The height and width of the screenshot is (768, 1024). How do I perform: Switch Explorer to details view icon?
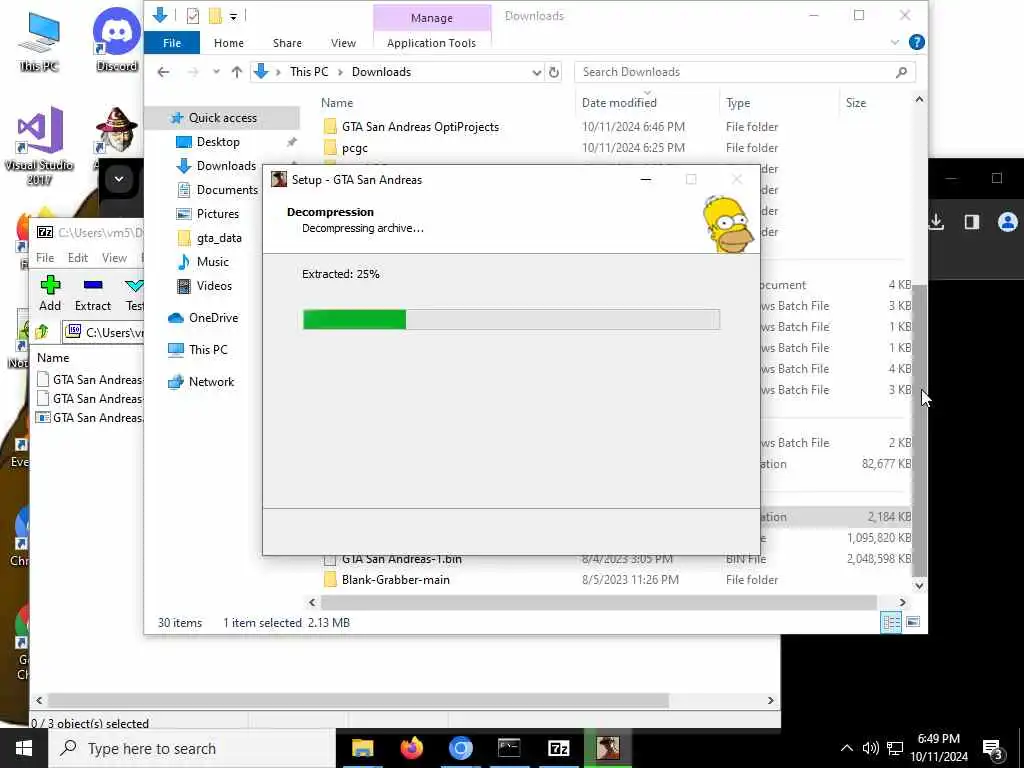(891, 622)
